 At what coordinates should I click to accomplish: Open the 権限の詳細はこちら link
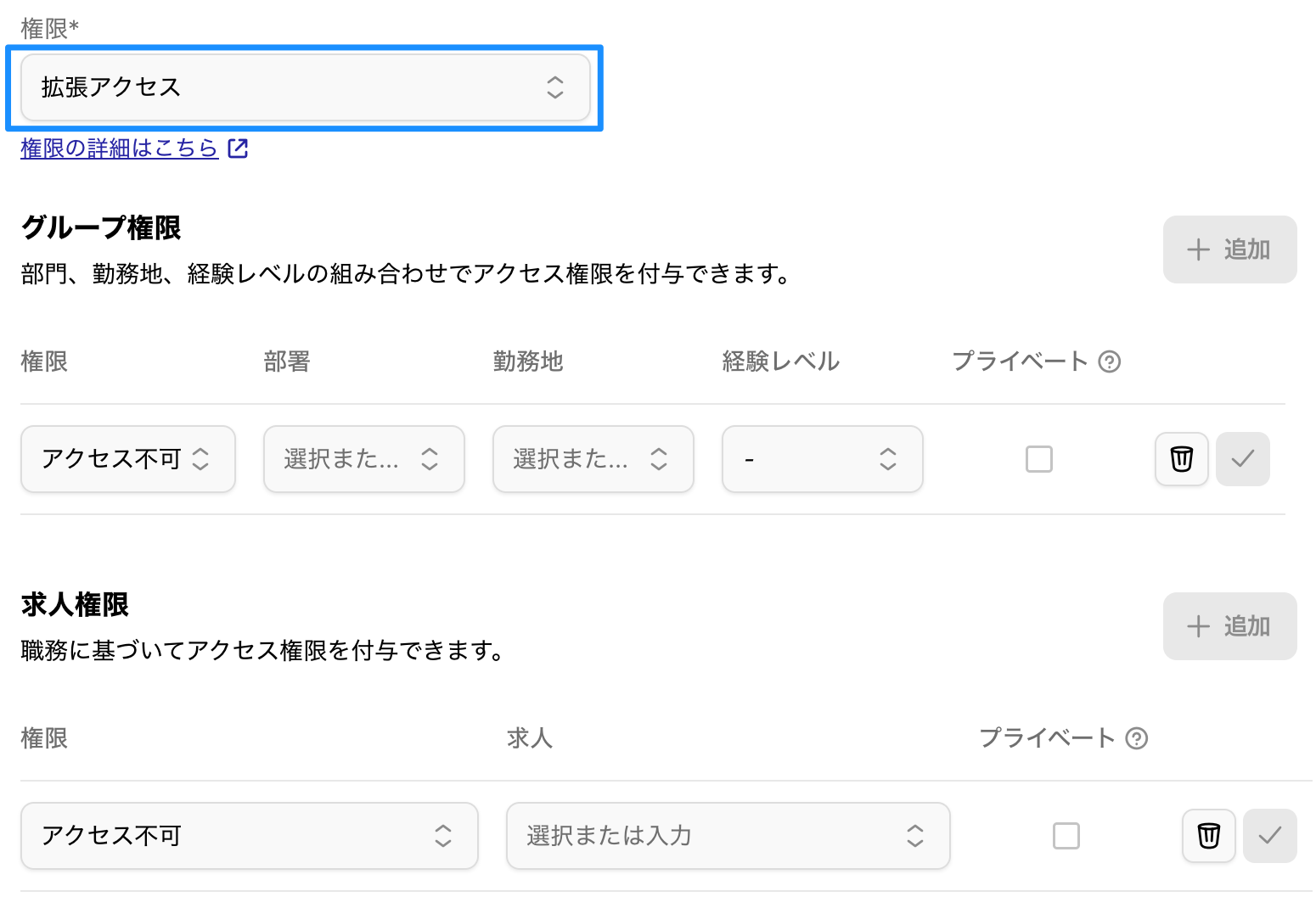point(119,149)
